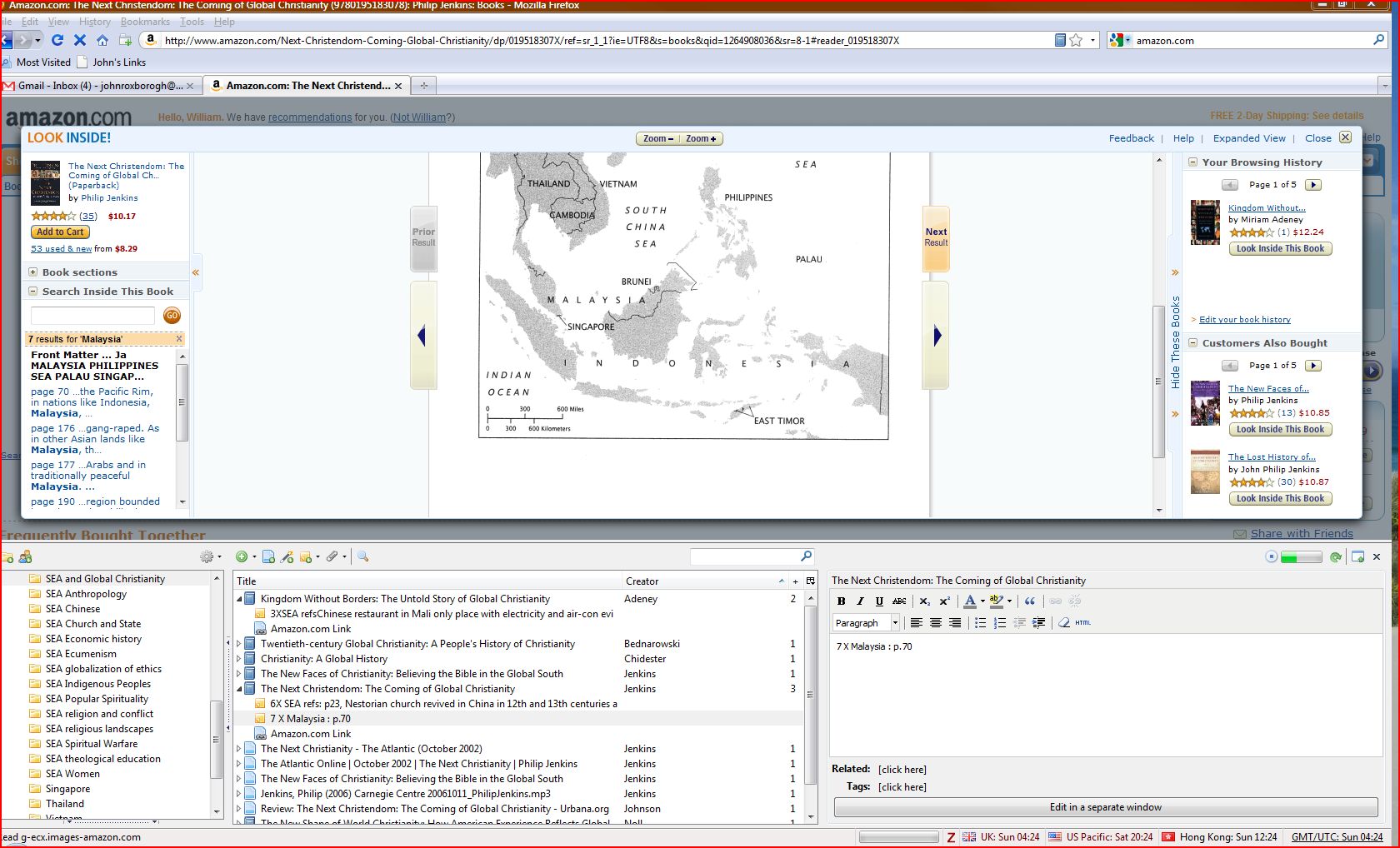Click the Zotero new item green plus icon
This screenshot has width=1400, height=848.
(242, 556)
